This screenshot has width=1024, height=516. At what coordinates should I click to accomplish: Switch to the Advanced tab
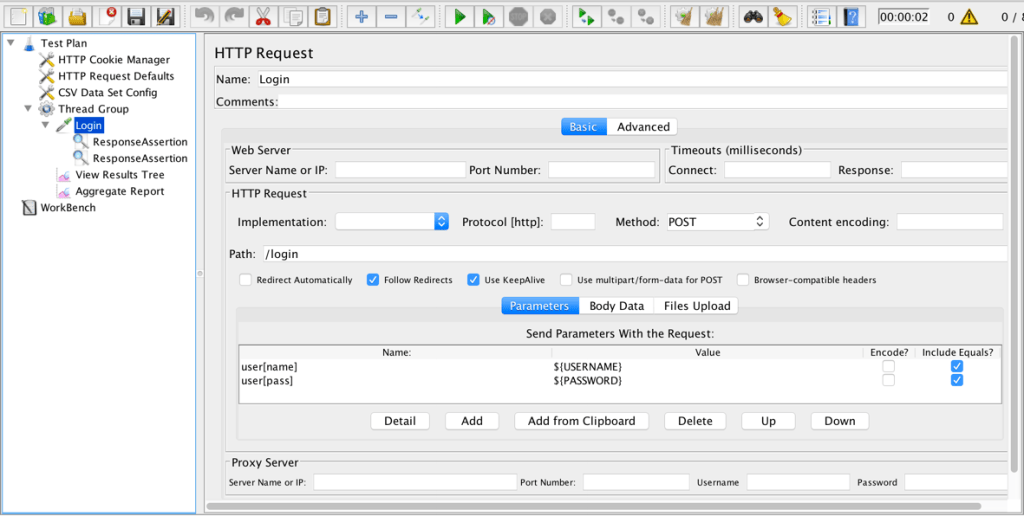643,127
